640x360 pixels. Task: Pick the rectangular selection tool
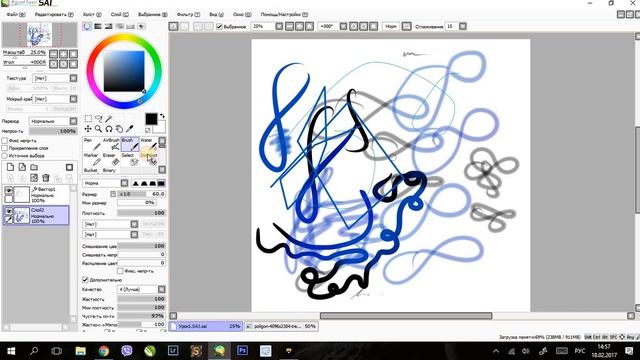click(x=88, y=119)
